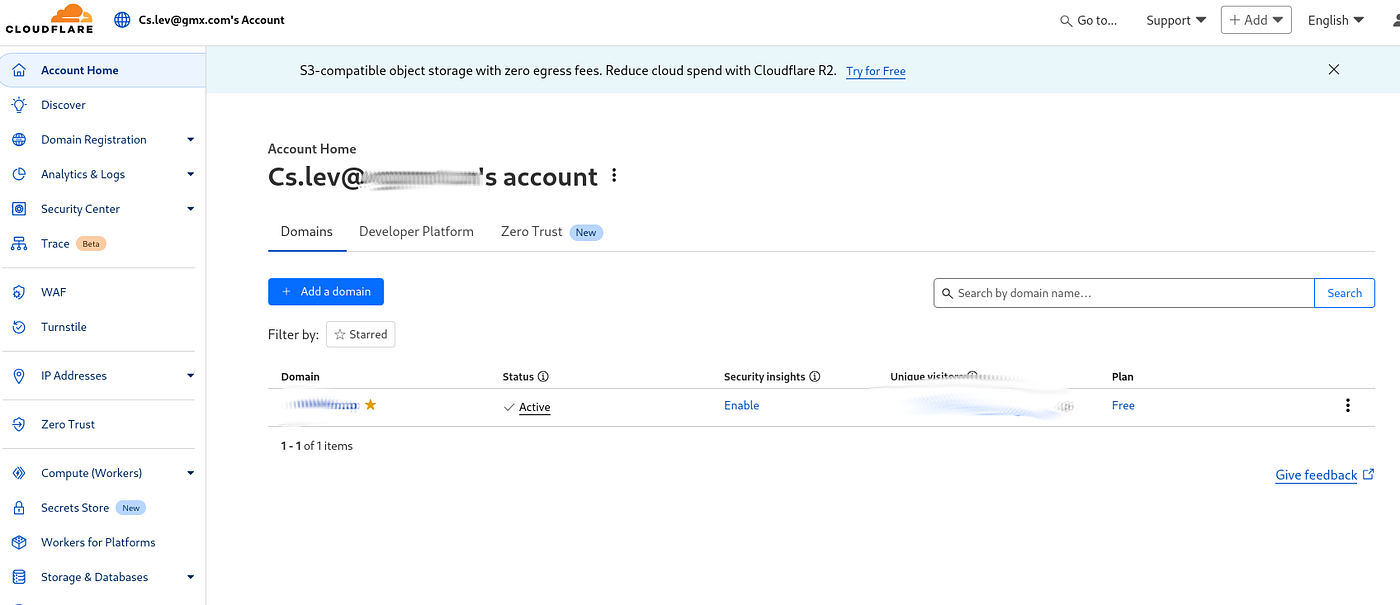Click the Storage & Databases icon

(x=19, y=577)
